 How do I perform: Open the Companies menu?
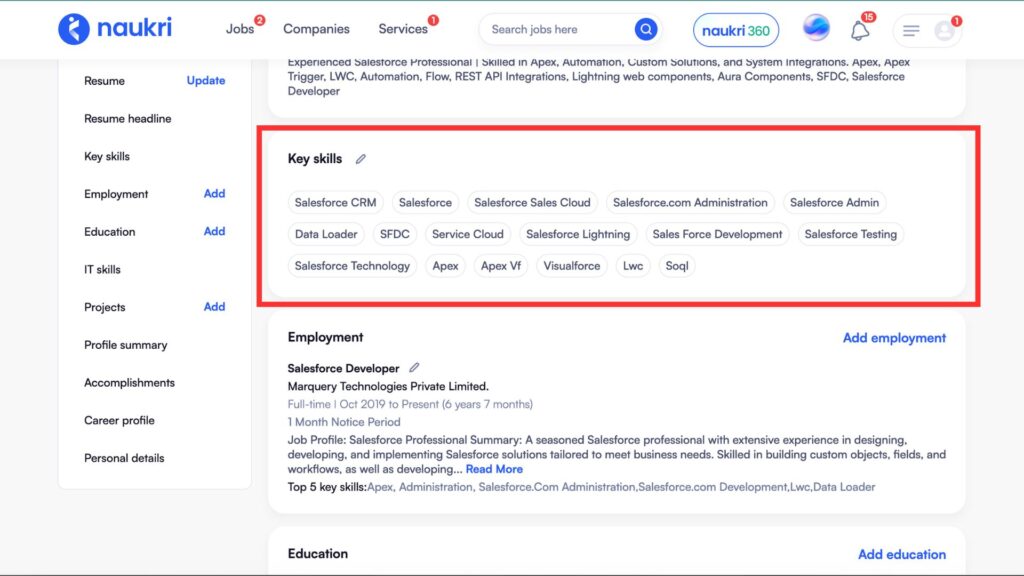coord(316,29)
